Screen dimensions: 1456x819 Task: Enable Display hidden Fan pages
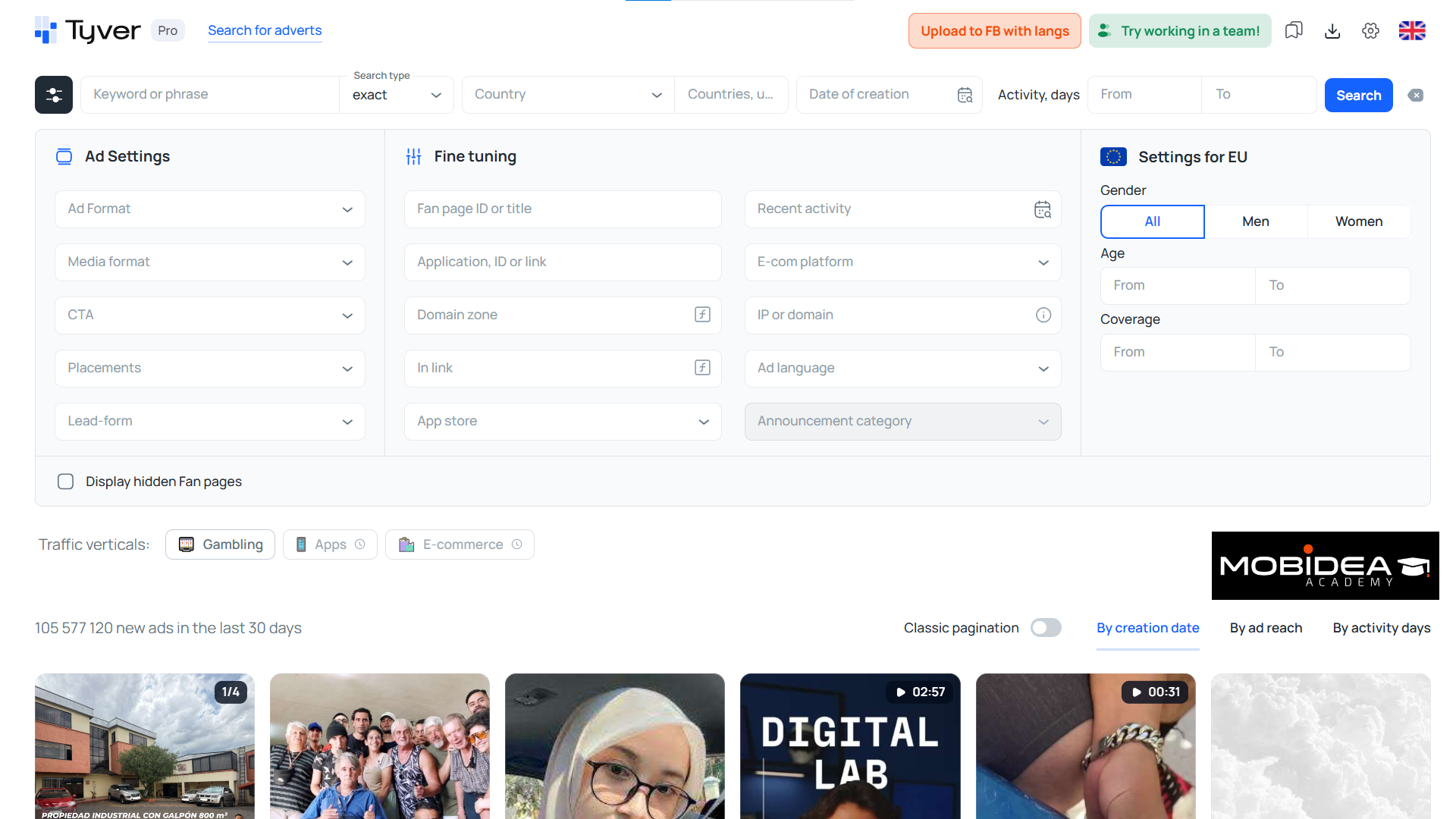[x=66, y=481]
